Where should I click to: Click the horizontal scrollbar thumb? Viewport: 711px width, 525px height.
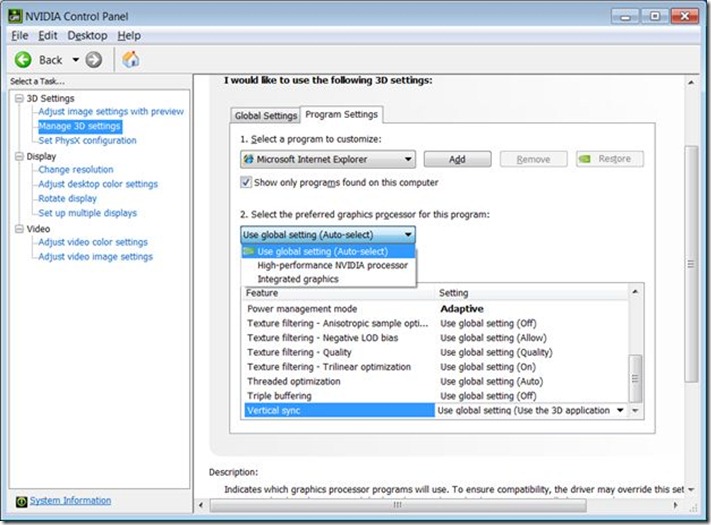(x=398, y=505)
